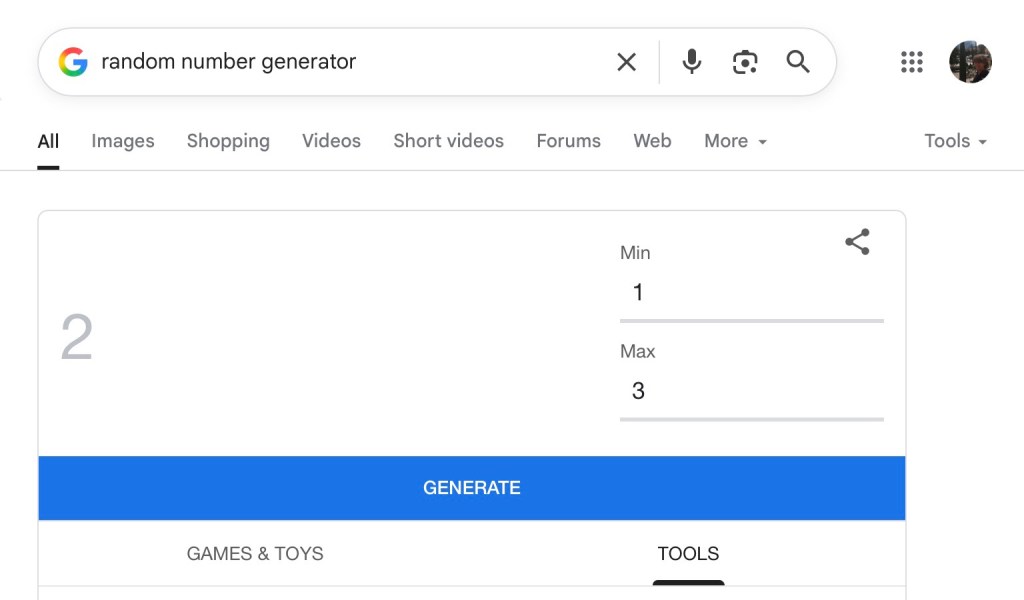1024x600 pixels.
Task: Edit the Min value field
Action: [750, 293]
